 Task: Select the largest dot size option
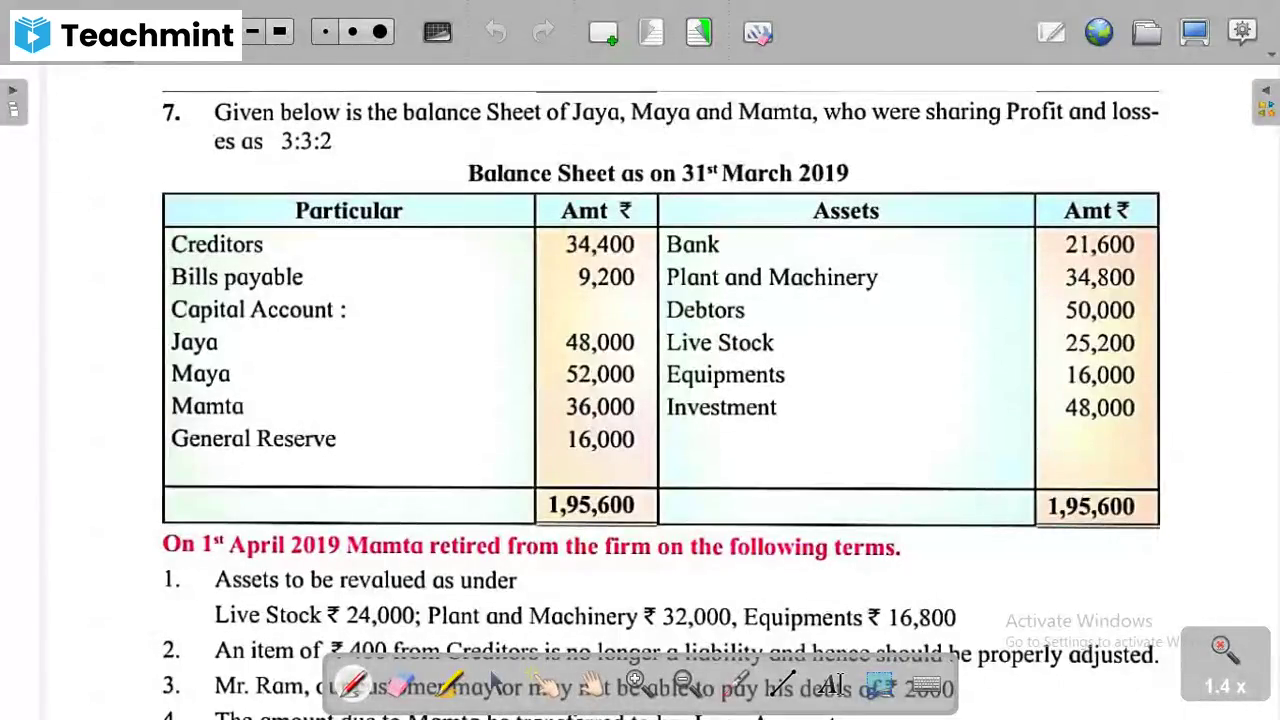click(380, 33)
